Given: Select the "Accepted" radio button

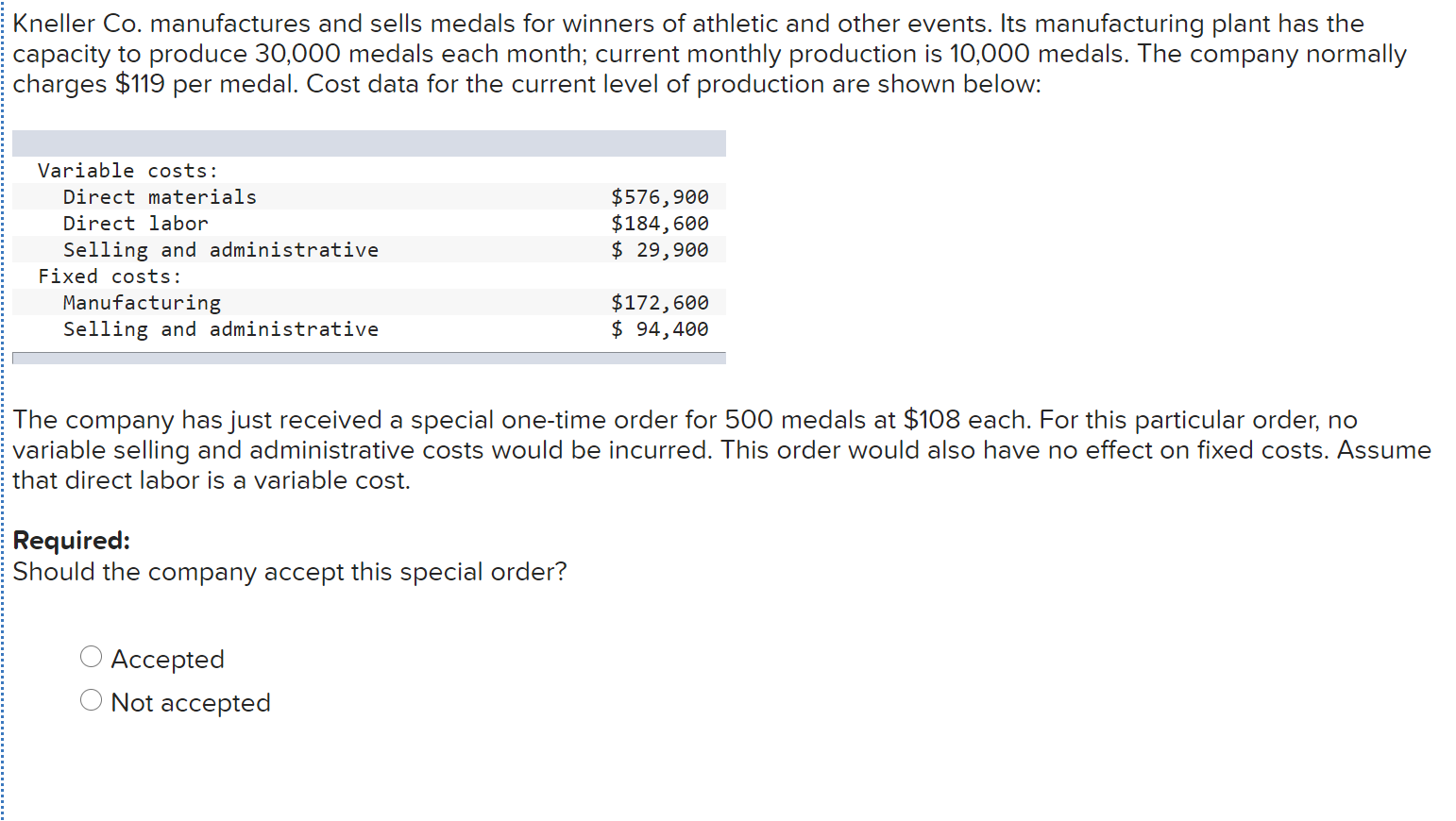Looking at the screenshot, I should tap(91, 657).
